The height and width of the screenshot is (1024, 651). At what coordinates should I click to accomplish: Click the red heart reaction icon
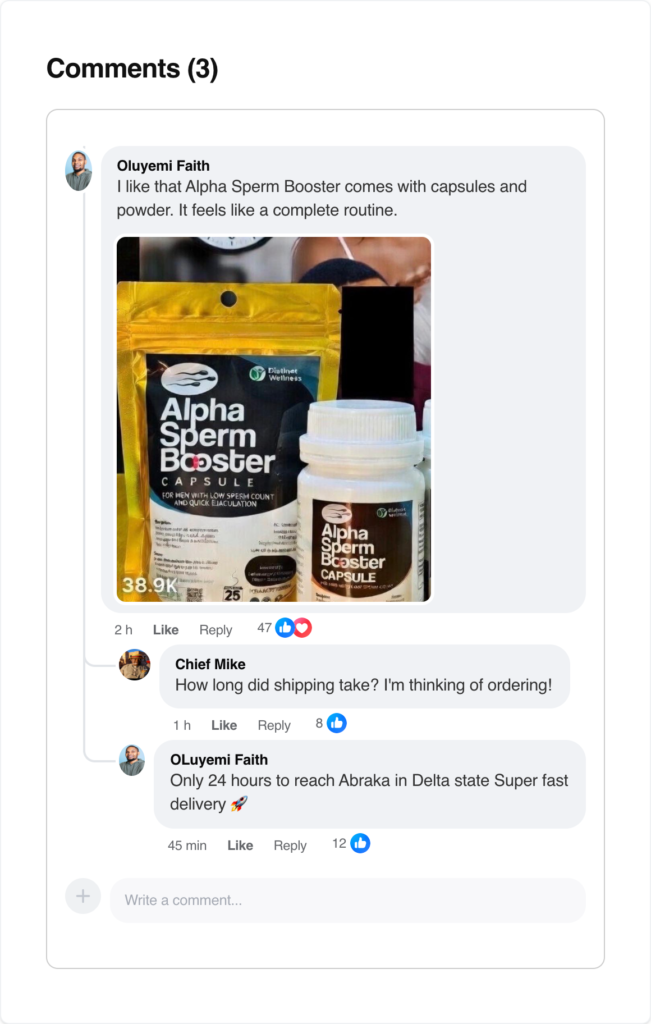[302, 628]
